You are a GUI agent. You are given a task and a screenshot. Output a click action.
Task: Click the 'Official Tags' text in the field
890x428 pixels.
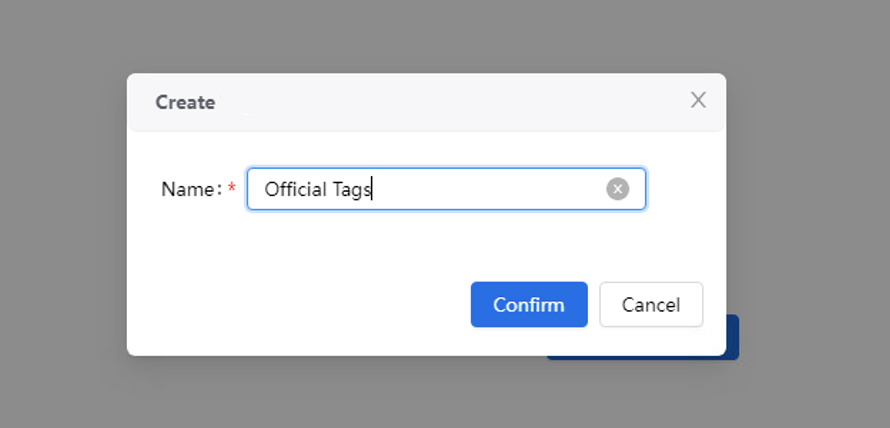click(317, 189)
